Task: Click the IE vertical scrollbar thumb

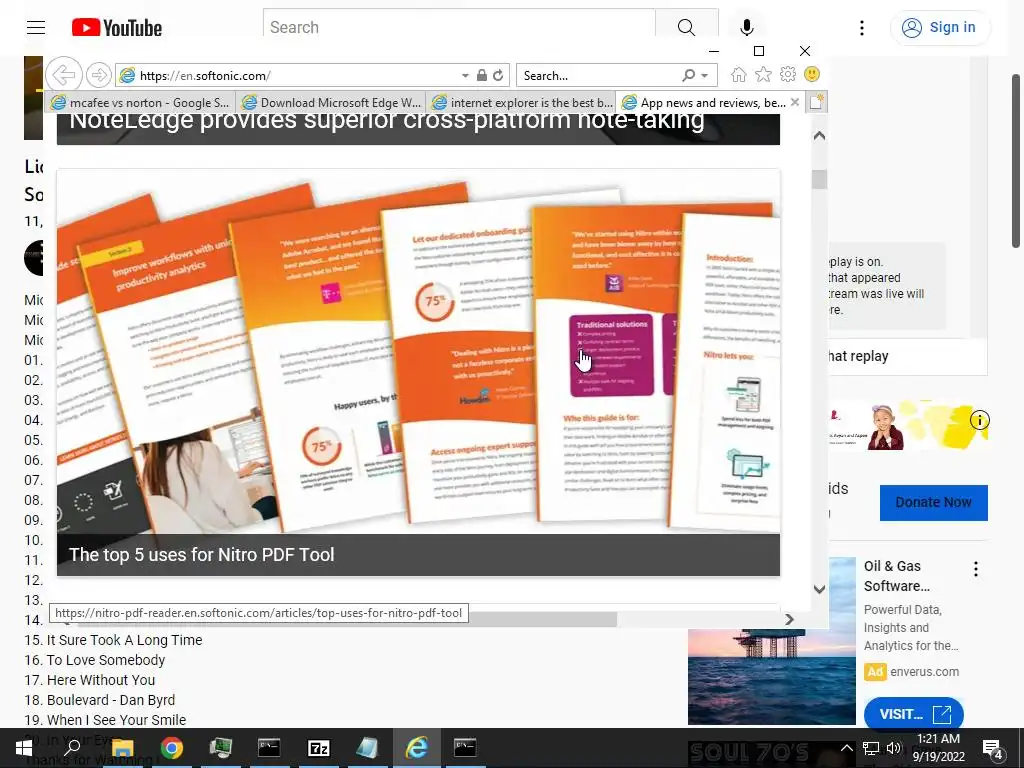Action: click(820, 179)
